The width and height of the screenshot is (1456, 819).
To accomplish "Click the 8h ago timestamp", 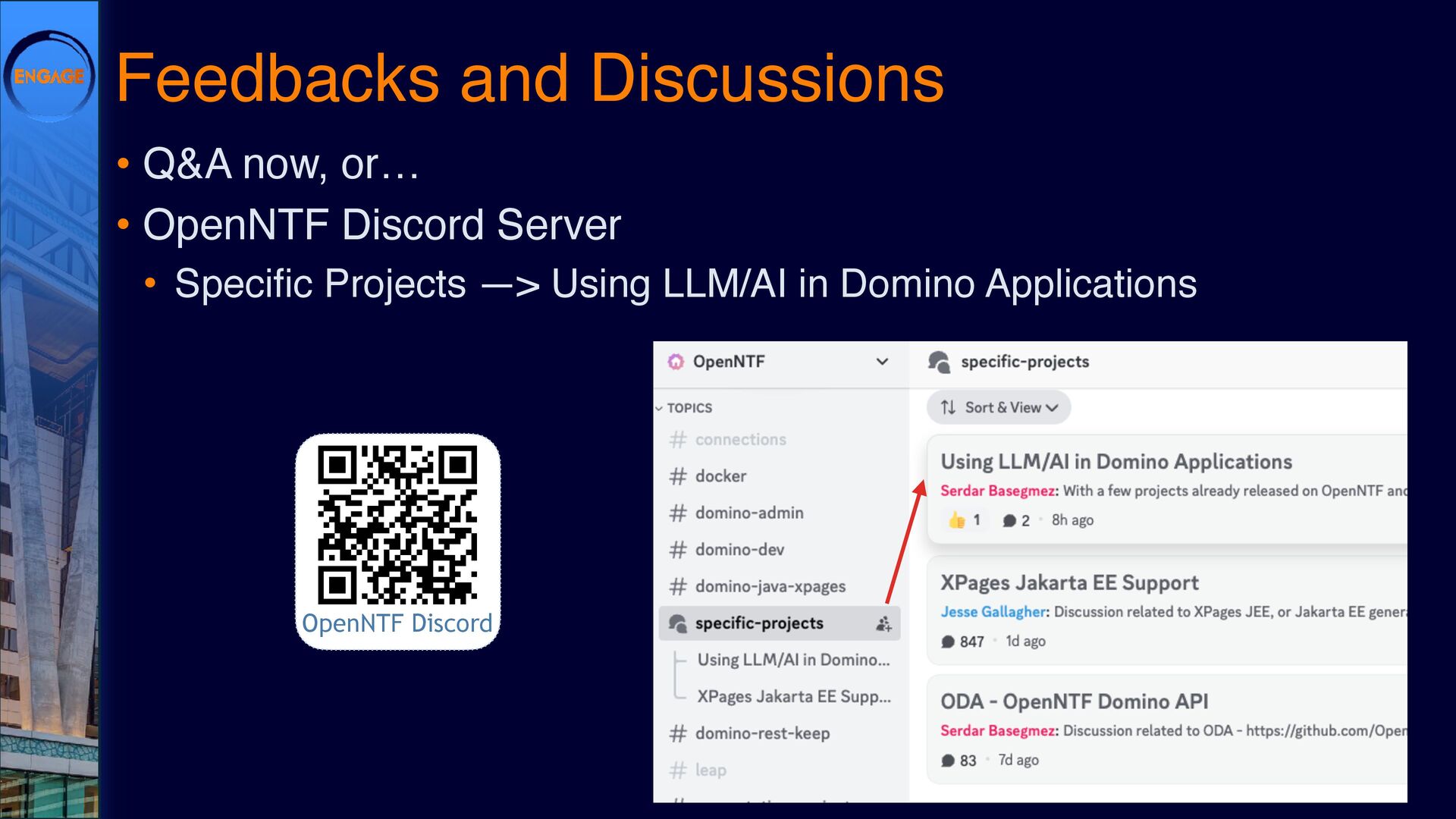I will tap(1072, 520).
